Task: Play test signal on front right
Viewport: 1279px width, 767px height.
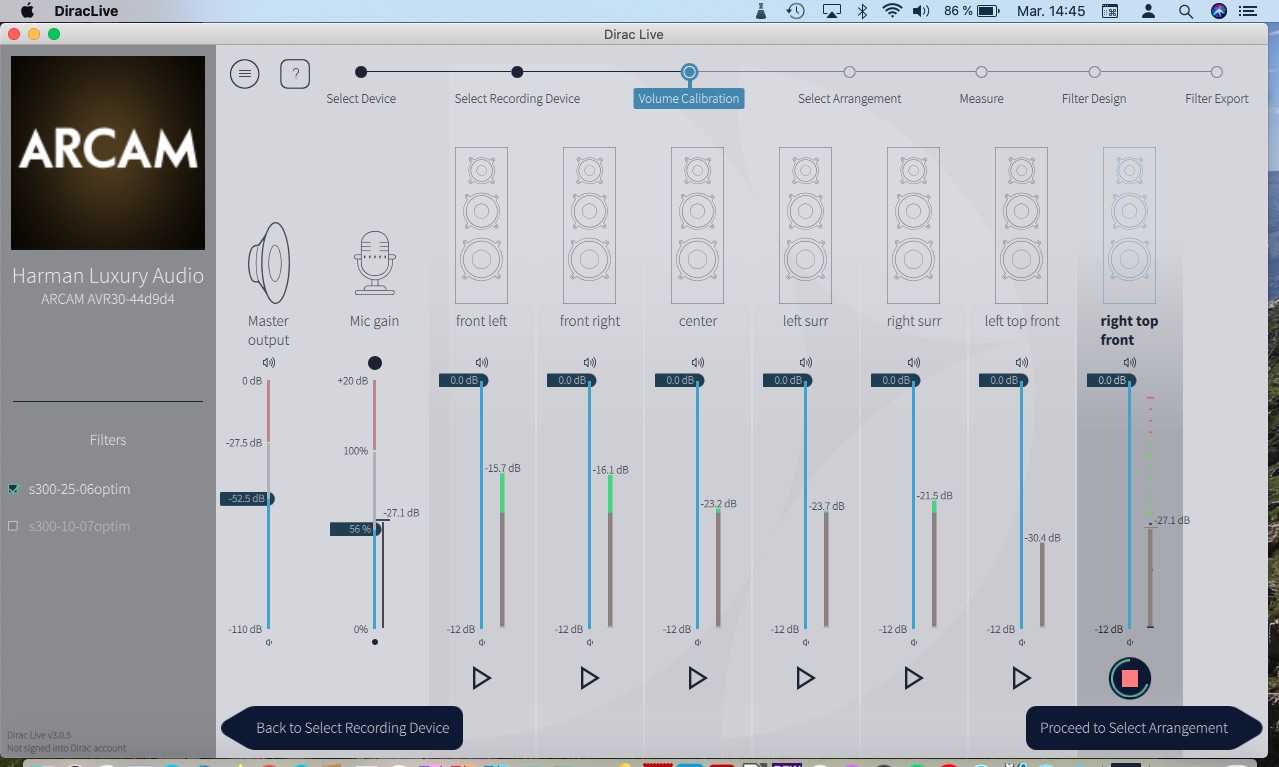Action: 589,678
